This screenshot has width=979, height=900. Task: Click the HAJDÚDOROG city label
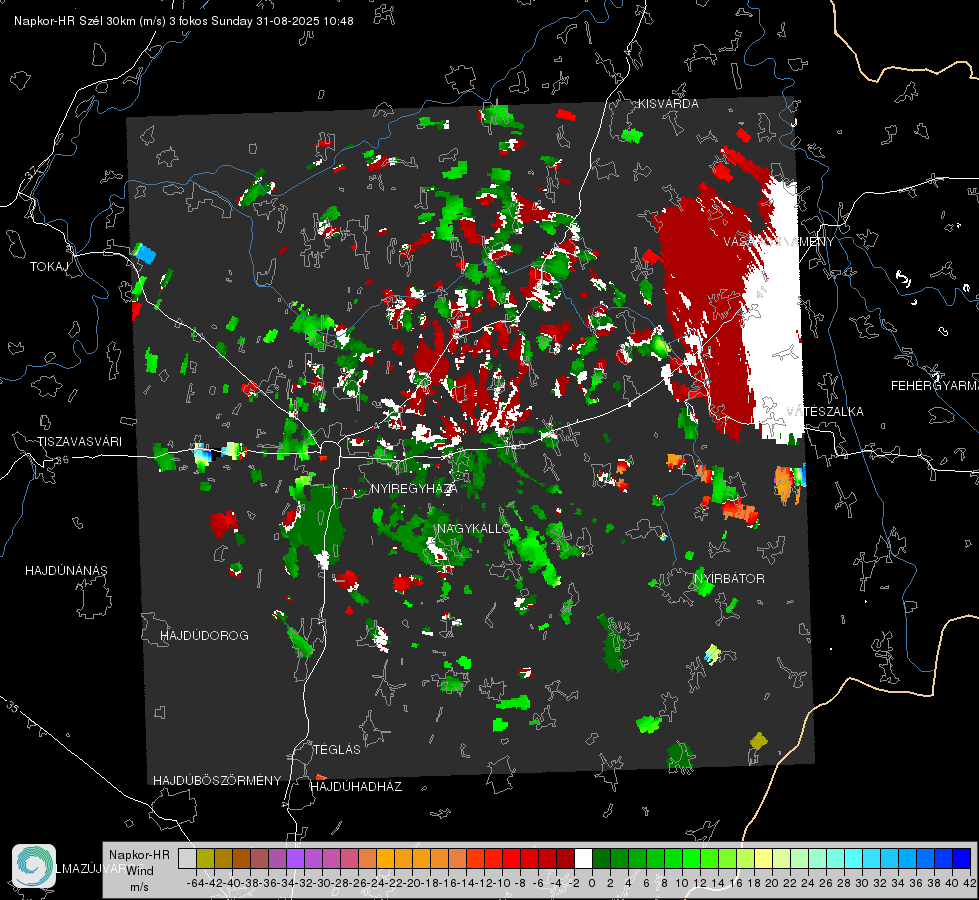pos(204,635)
